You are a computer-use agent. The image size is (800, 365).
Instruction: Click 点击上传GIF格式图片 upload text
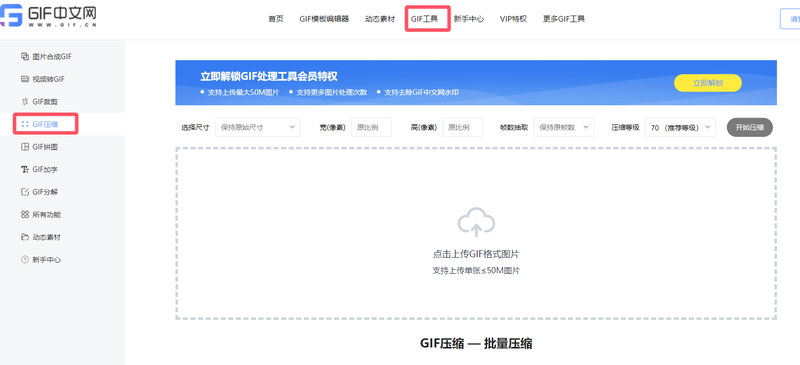[x=476, y=254]
